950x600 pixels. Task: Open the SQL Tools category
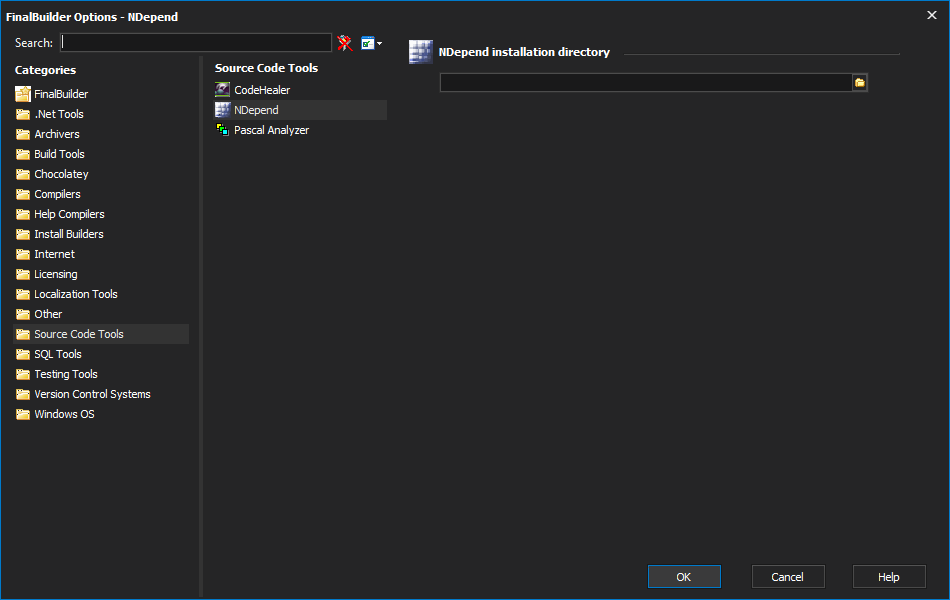pyautogui.click(x=58, y=354)
